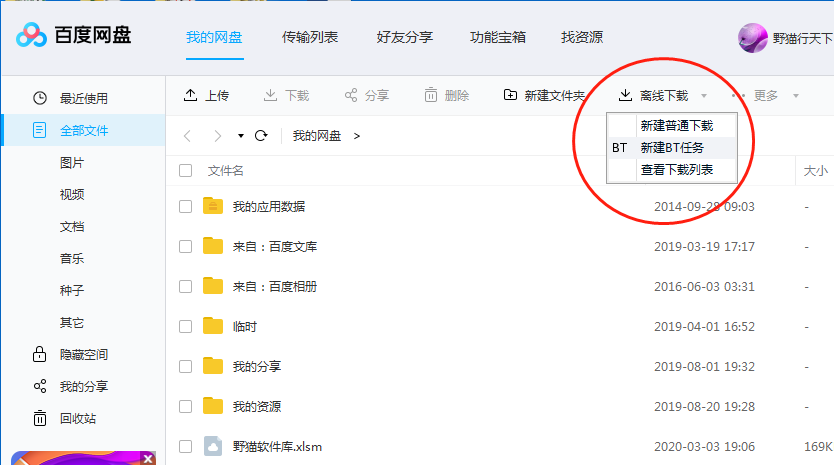
Task: Open the navigation history dropdown triangle
Action: 240,136
